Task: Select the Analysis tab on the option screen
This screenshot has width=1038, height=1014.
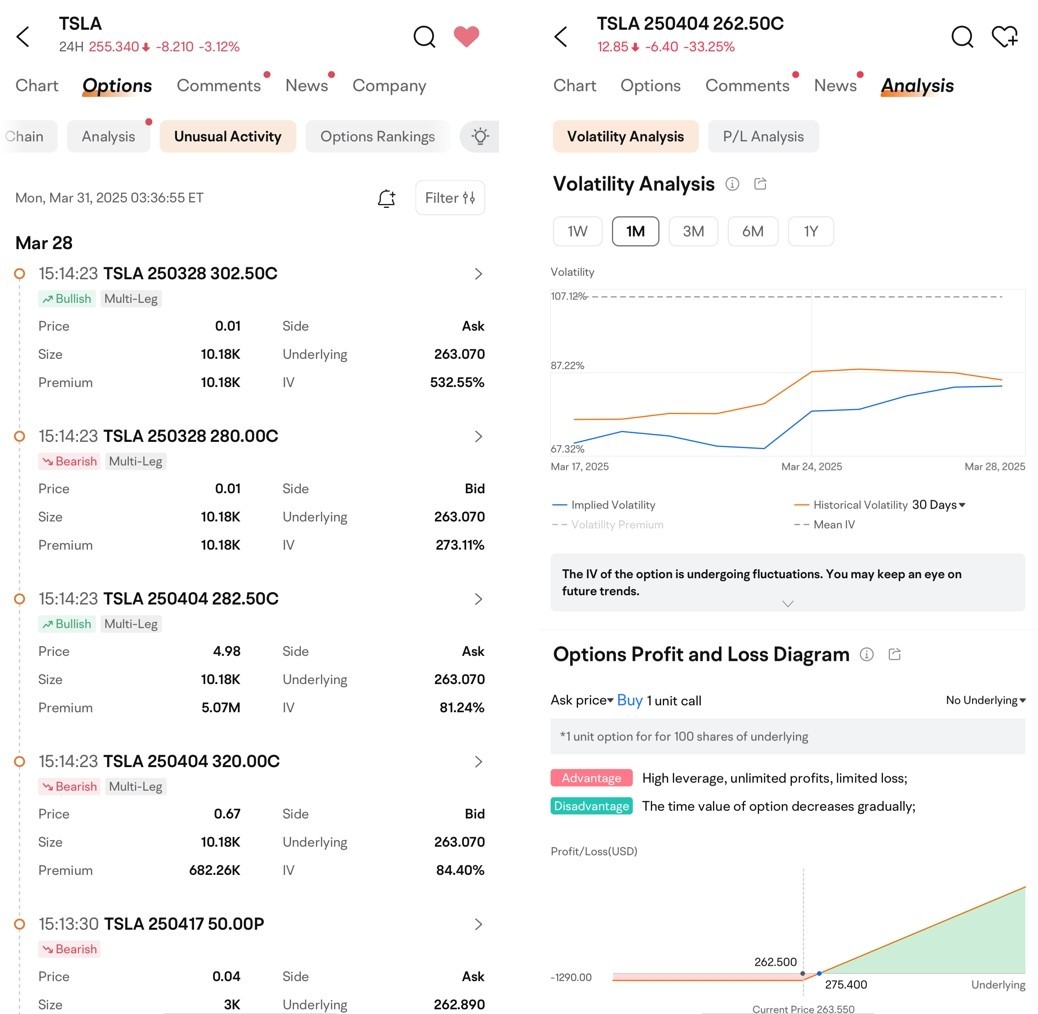Action: [x=918, y=85]
